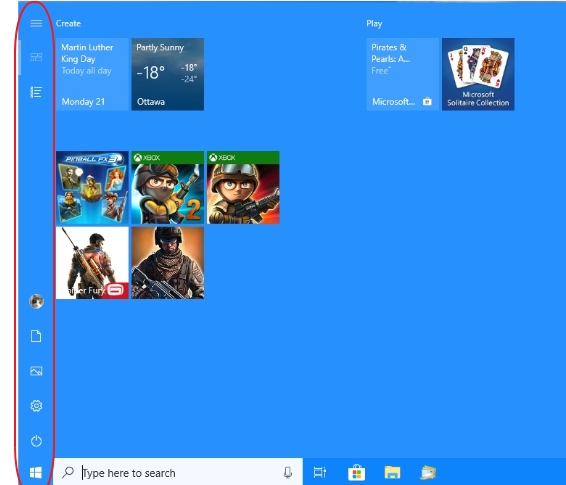The image size is (566, 485).
Task: Show the pinned tiles view
Action: 36,57
